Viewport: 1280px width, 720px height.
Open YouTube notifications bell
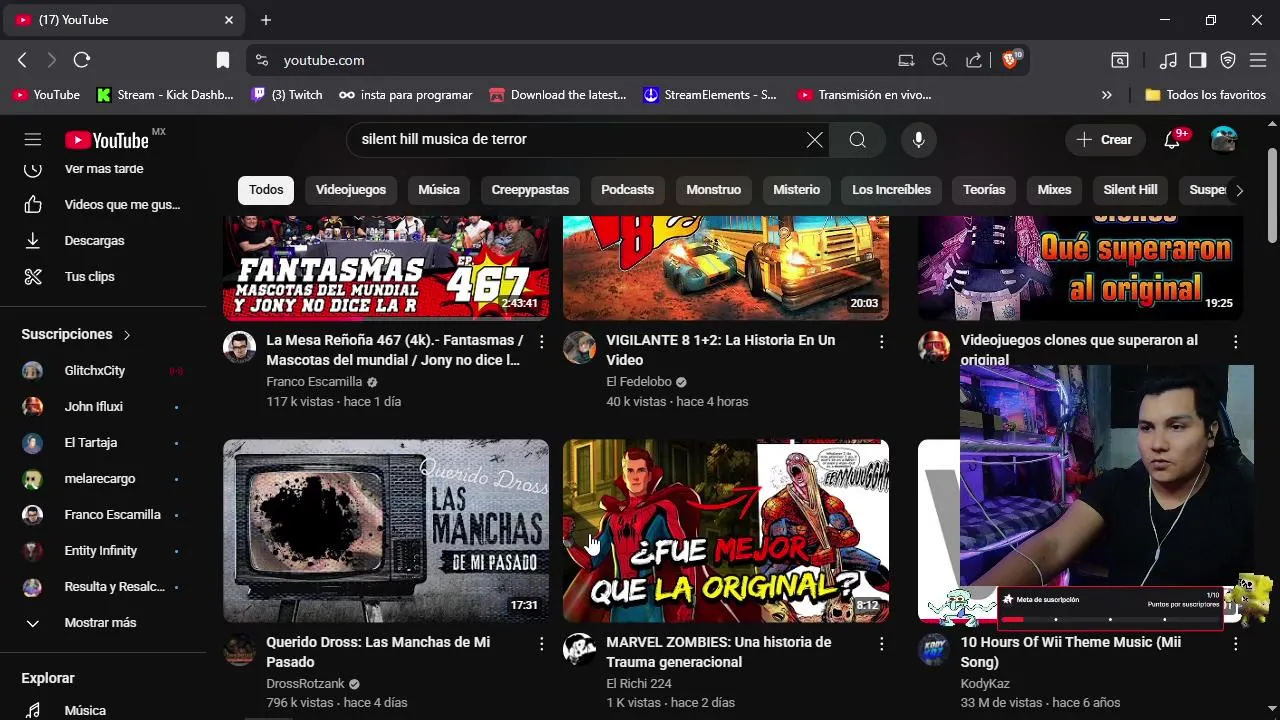1172,140
